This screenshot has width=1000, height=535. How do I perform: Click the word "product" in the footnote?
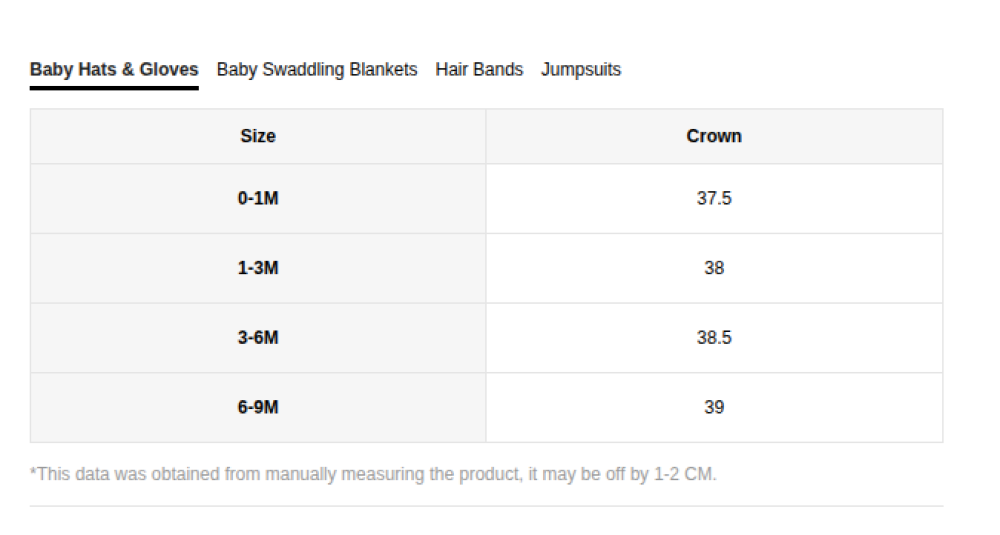click(490, 474)
